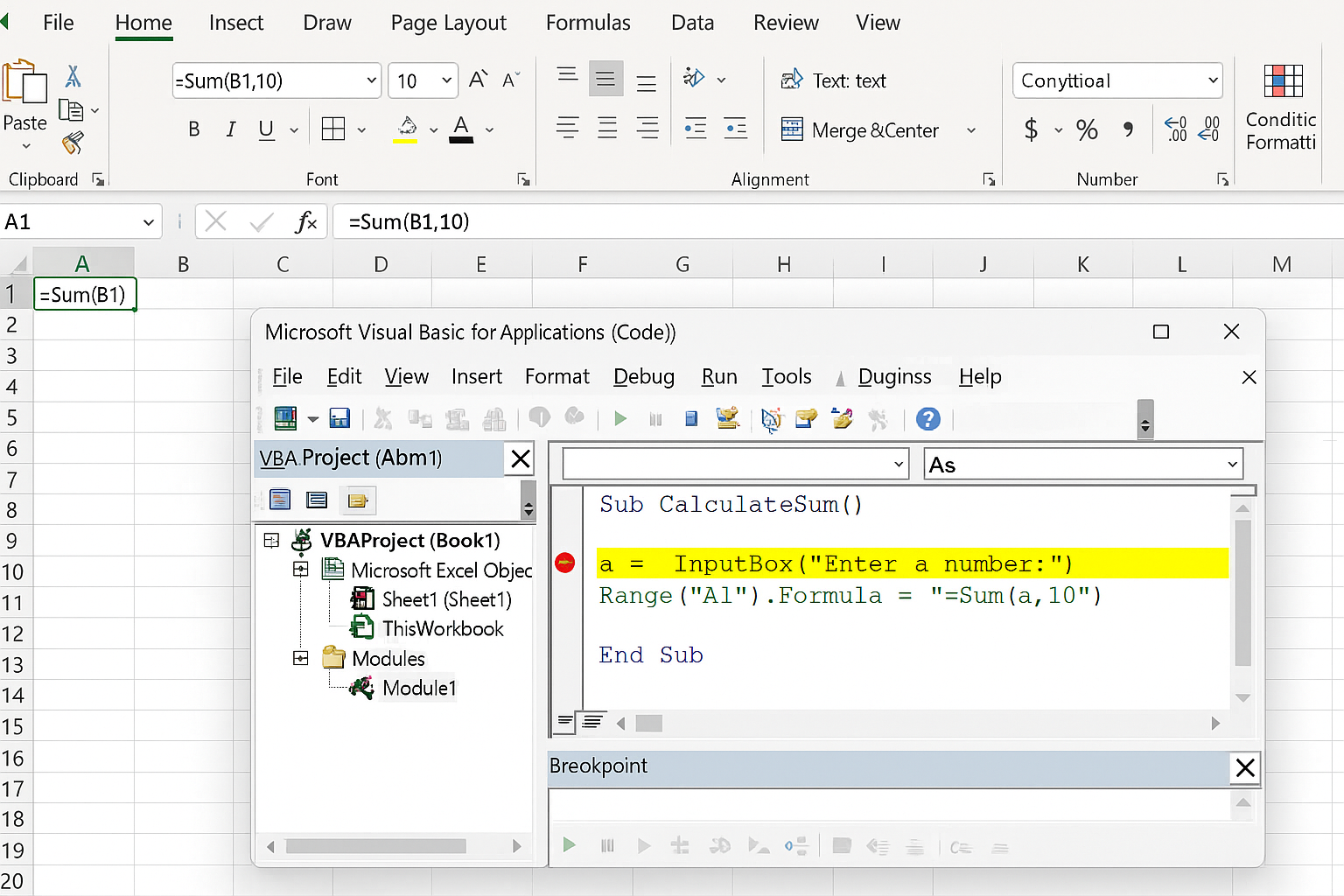Align text left in the ribbon

567,129
